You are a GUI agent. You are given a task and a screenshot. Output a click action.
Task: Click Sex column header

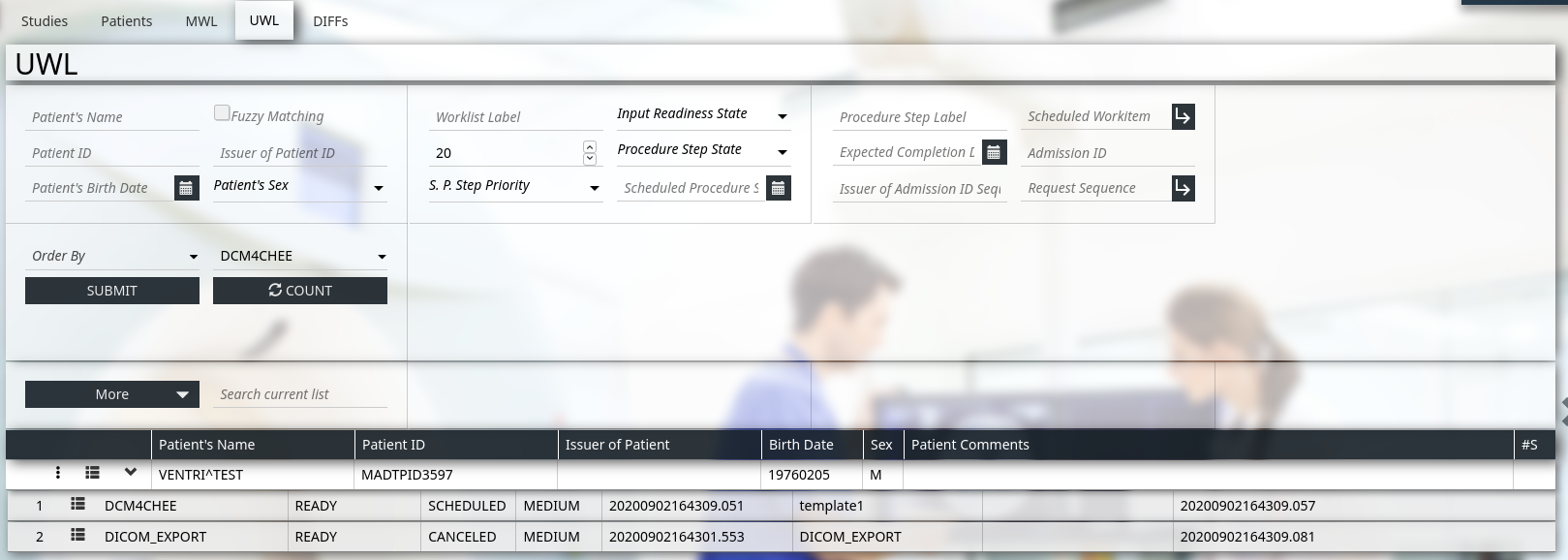point(883,445)
